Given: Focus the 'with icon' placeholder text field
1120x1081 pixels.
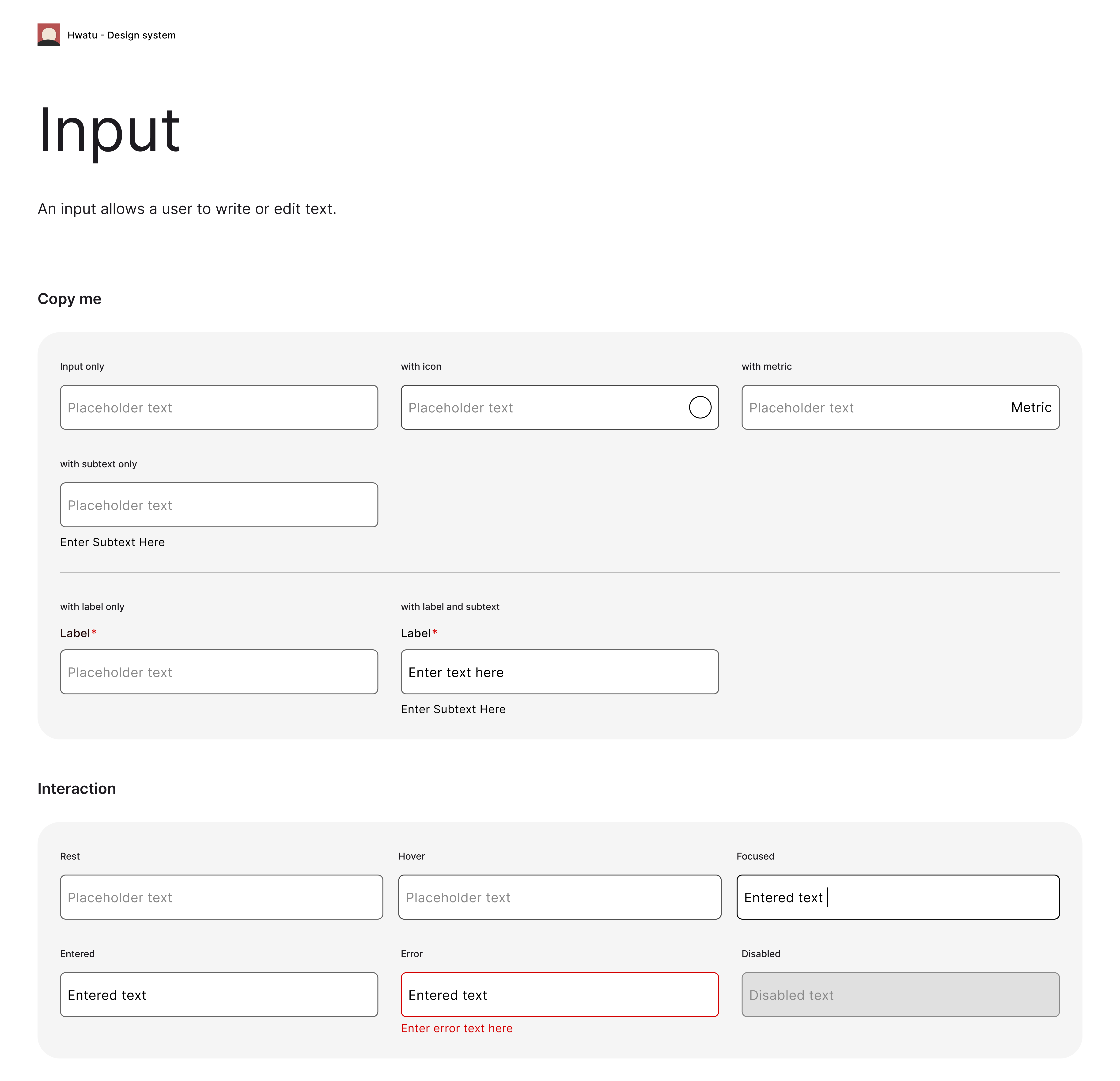Looking at the screenshot, I should click(x=560, y=407).
